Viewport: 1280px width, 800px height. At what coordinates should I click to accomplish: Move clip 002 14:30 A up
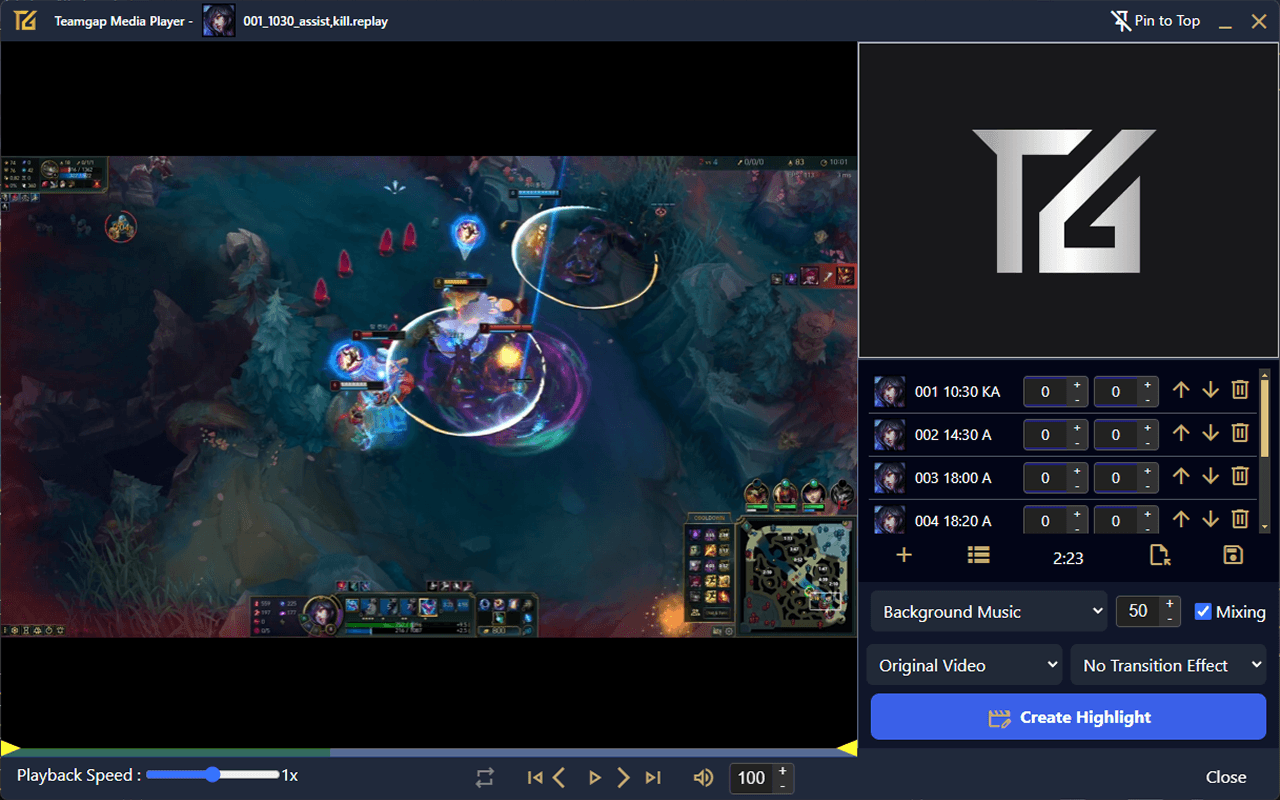point(1181,433)
